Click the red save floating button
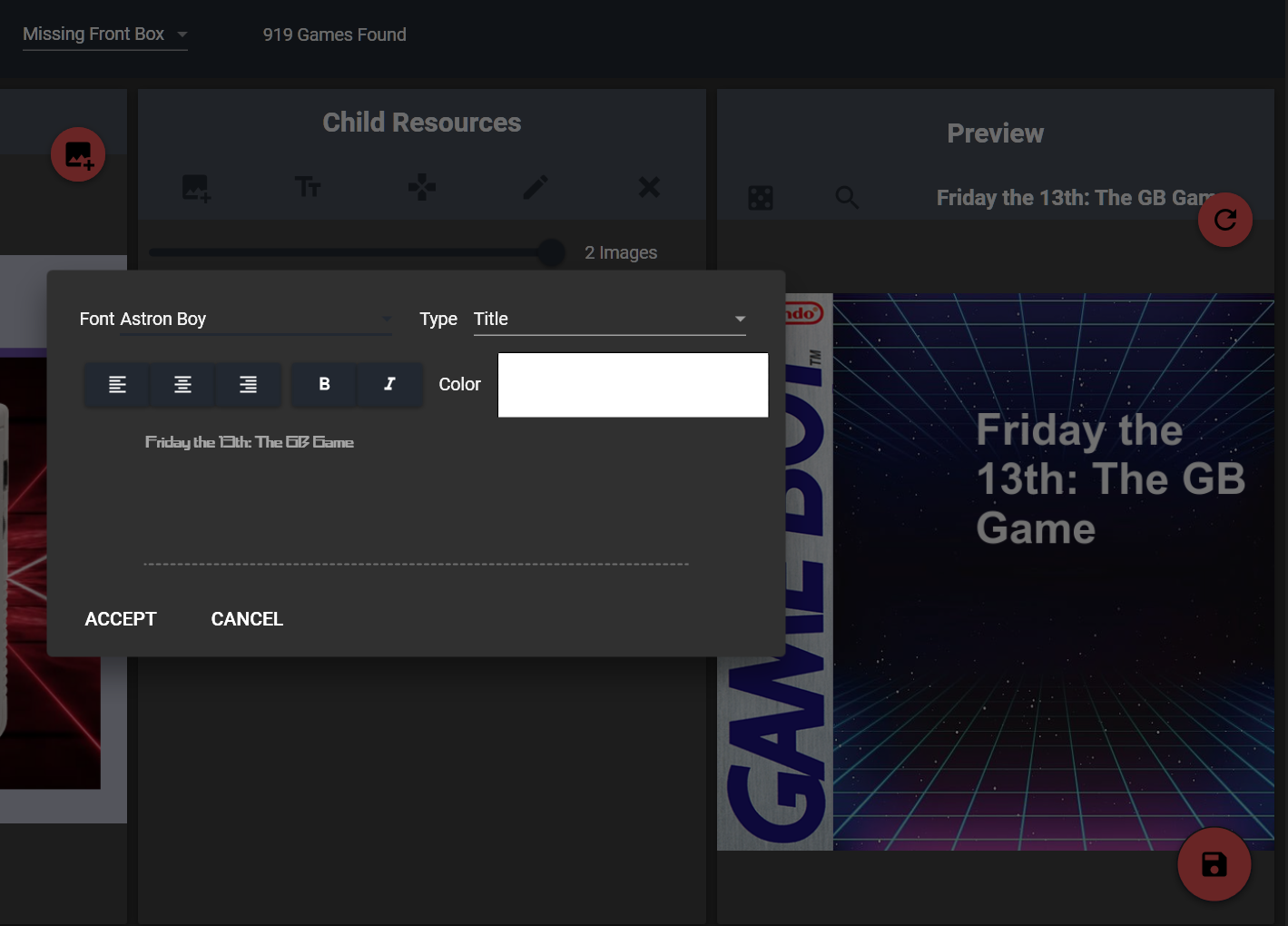Viewport: 1288px width, 926px height. click(x=1214, y=864)
